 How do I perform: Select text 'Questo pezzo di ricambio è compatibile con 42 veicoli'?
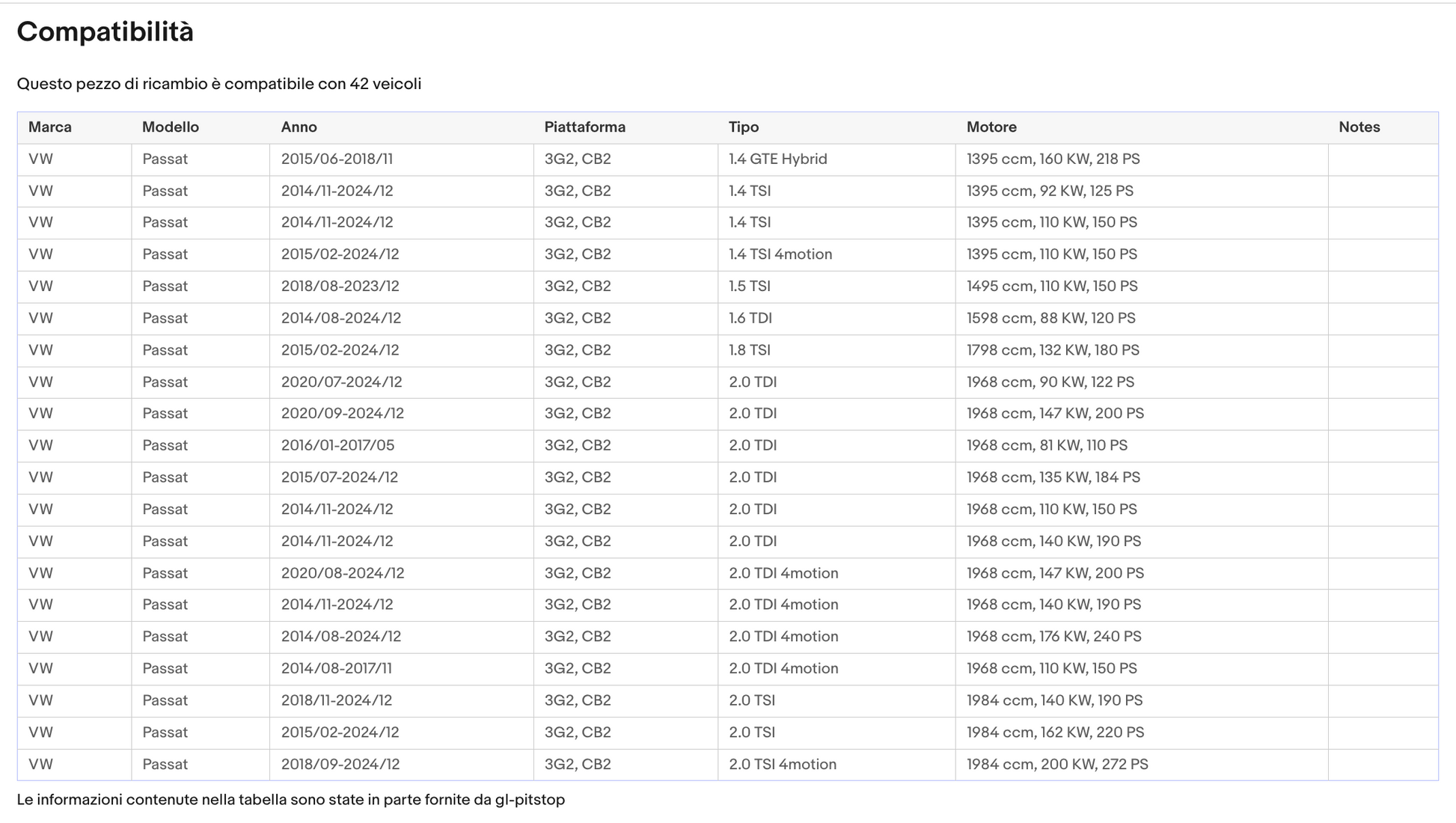[x=219, y=84]
